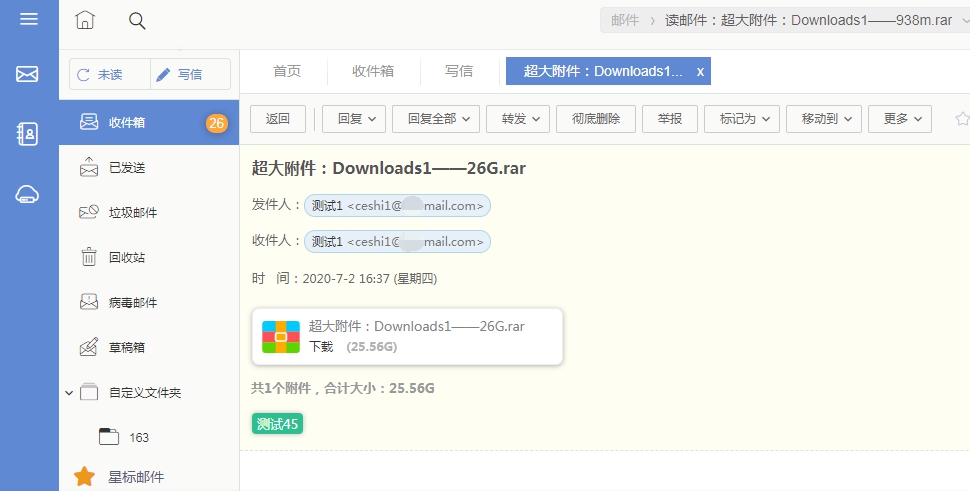Open the cloud drive icon
Image resolution: width=970 pixels, height=491 pixels.
28,195
